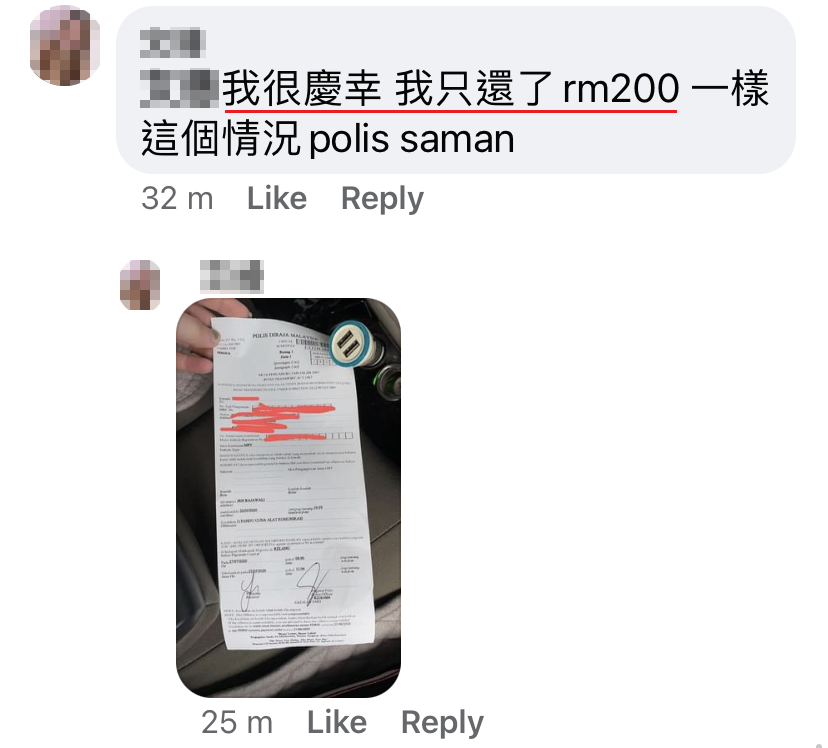Click the red-underlined text 我只還了 rm200
Screen dimensions: 828x748
pos(537,89)
